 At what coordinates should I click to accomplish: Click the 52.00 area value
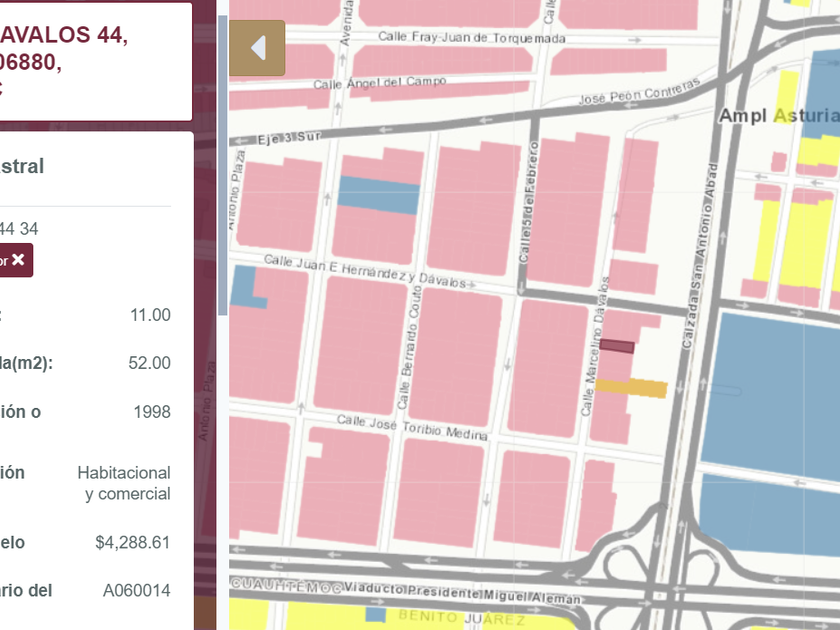[x=149, y=363]
